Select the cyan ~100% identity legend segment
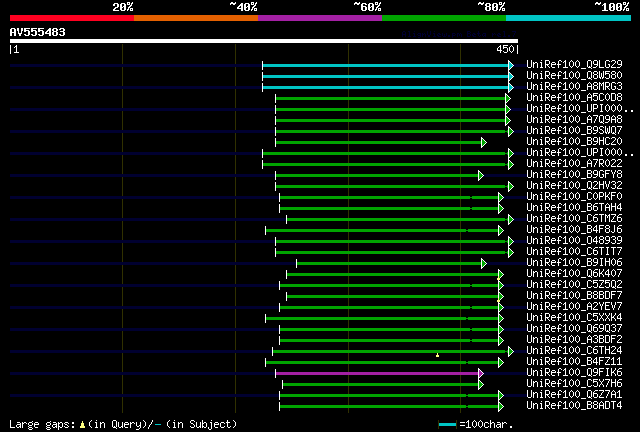The width and height of the screenshot is (640, 432). click(569, 18)
